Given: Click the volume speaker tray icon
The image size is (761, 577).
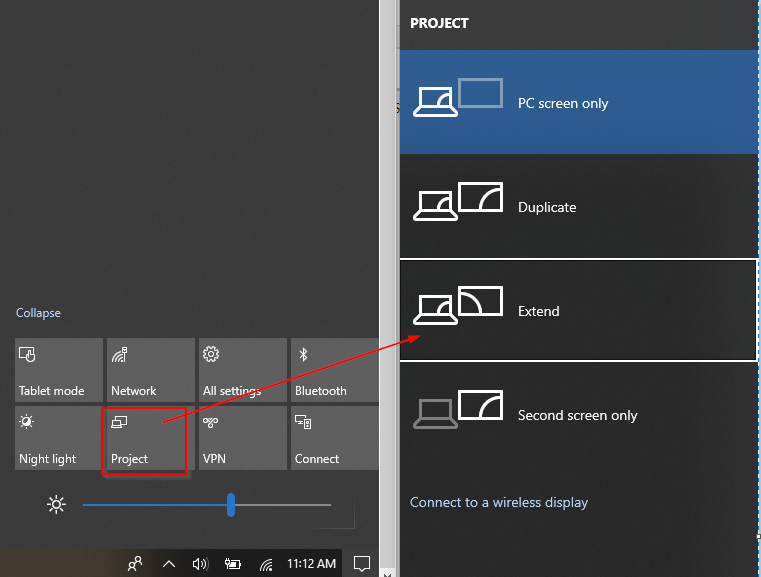Looking at the screenshot, I should [200, 564].
